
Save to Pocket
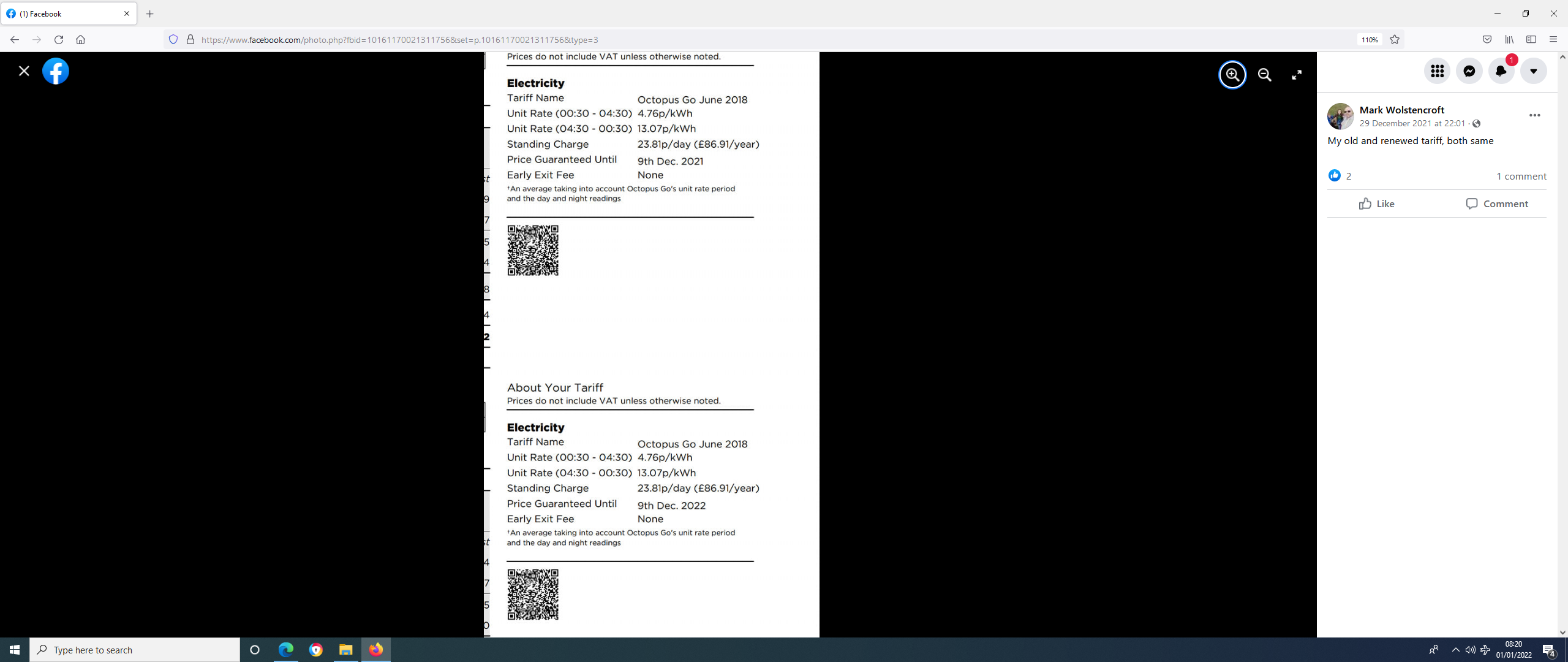(x=1487, y=40)
